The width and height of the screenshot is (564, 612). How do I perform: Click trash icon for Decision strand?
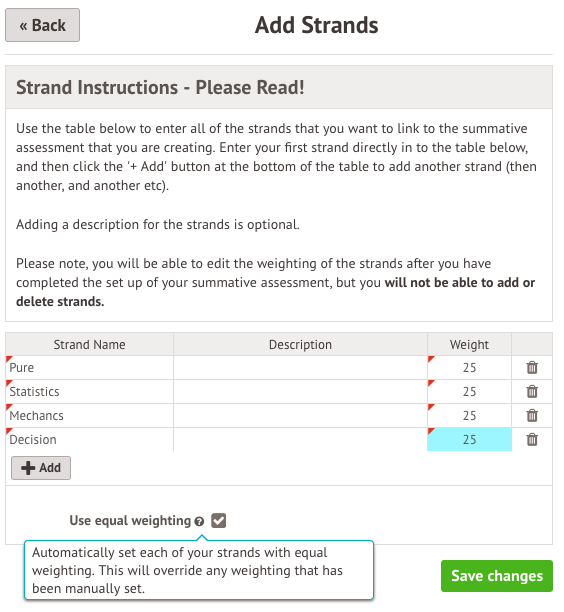coord(532,439)
